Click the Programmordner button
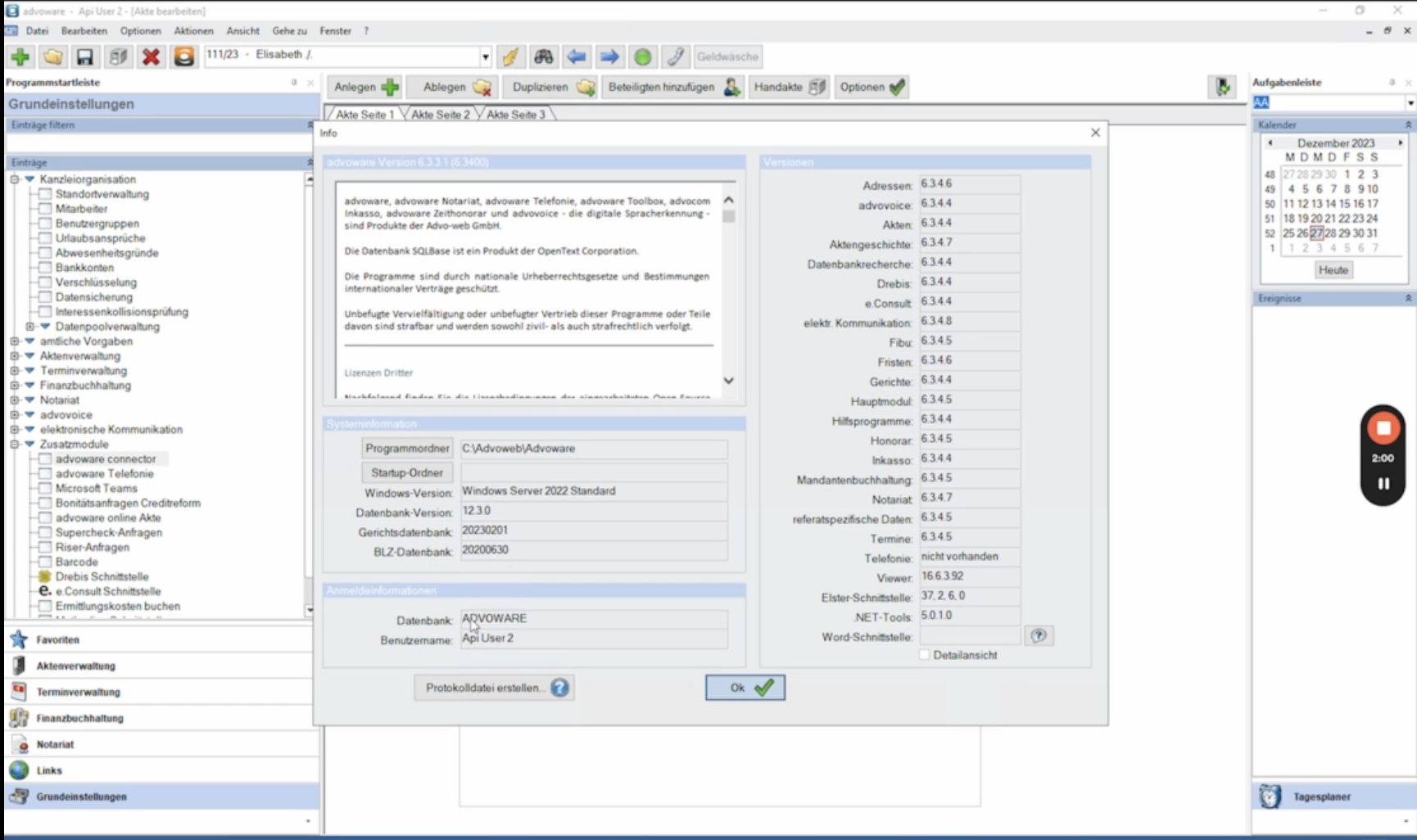The width and height of the screenshot is (1417, 840). [x=407, y=449]
